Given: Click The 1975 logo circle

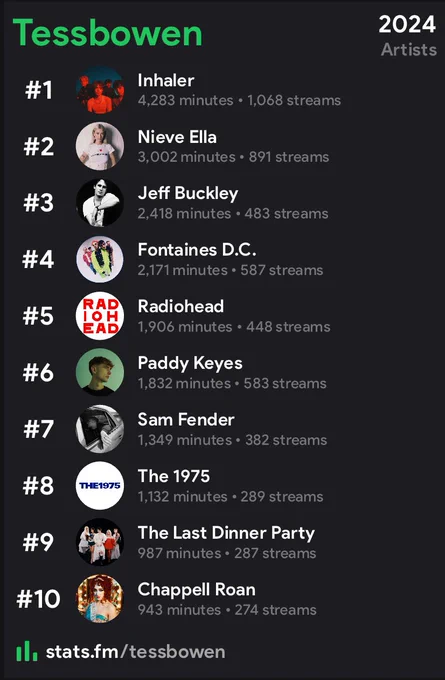Looking at the screenshot, I should 100,485.
